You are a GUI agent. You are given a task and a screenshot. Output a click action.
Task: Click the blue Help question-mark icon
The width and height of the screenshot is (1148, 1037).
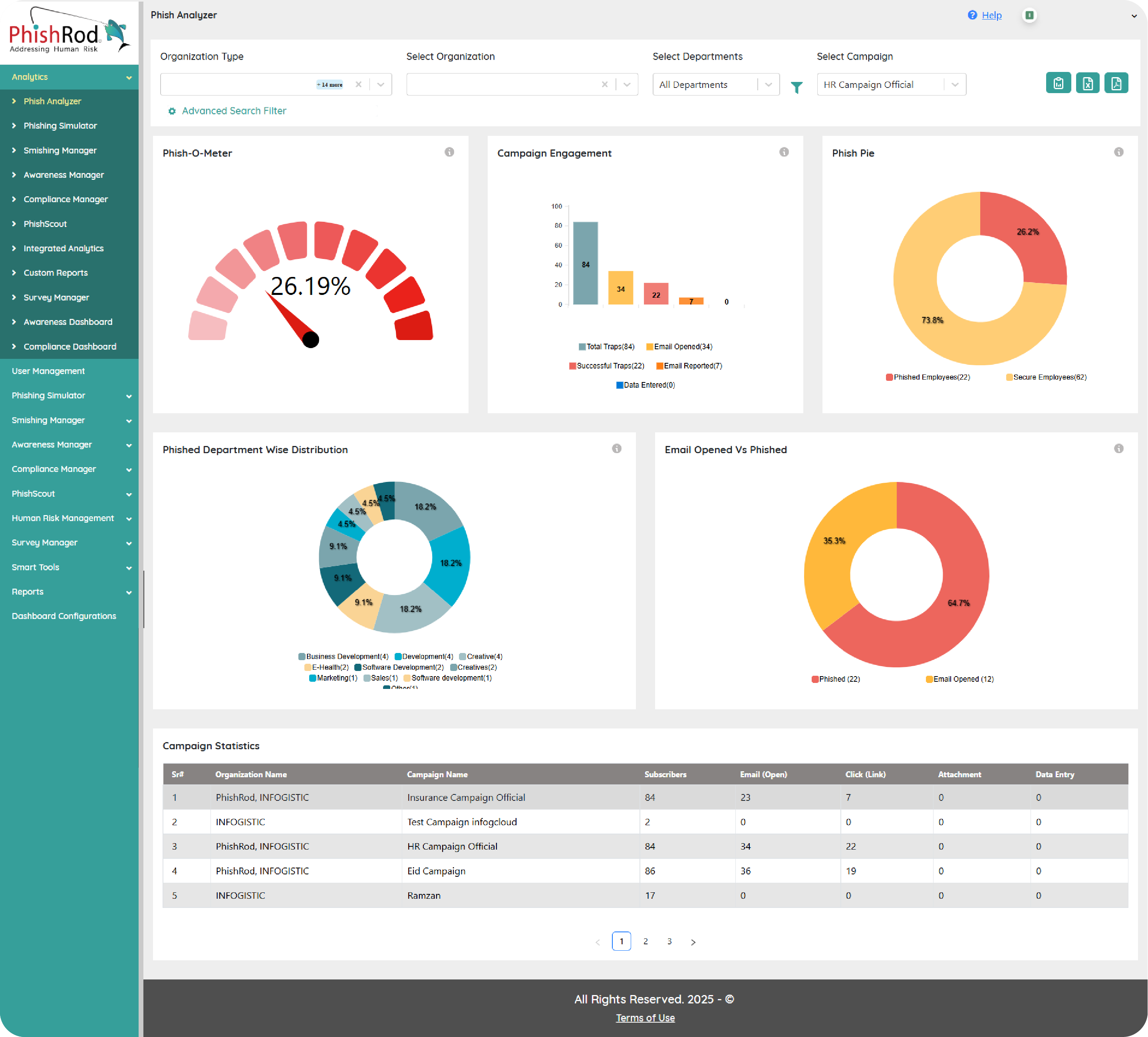tap(972, 15)
